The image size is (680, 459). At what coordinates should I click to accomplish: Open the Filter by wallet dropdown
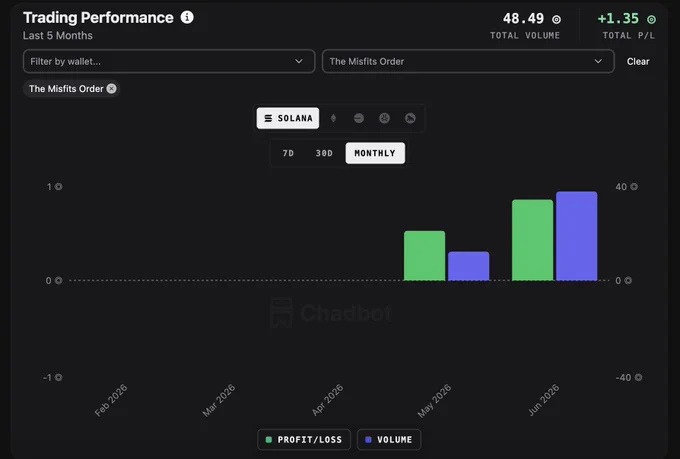pyautogui.click(x=169, y=61)
